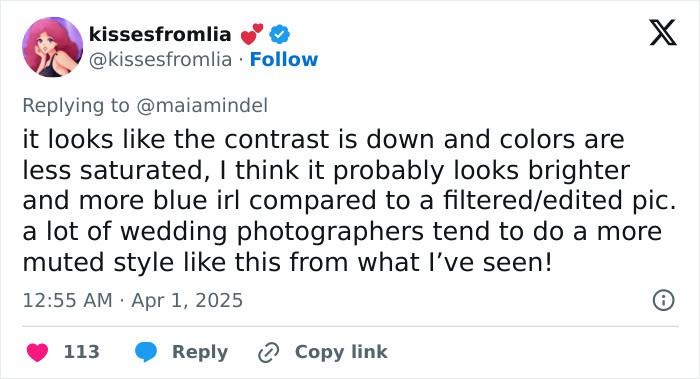The image size is (700, 379).
Task: Click the 113 likes count
Action: click(x=82, y=352)
